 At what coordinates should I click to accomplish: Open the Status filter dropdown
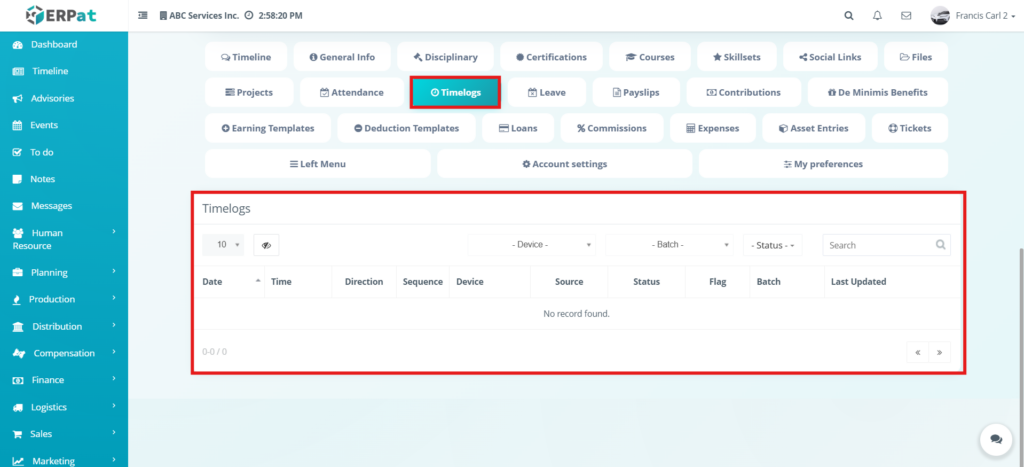click(772, 245)
